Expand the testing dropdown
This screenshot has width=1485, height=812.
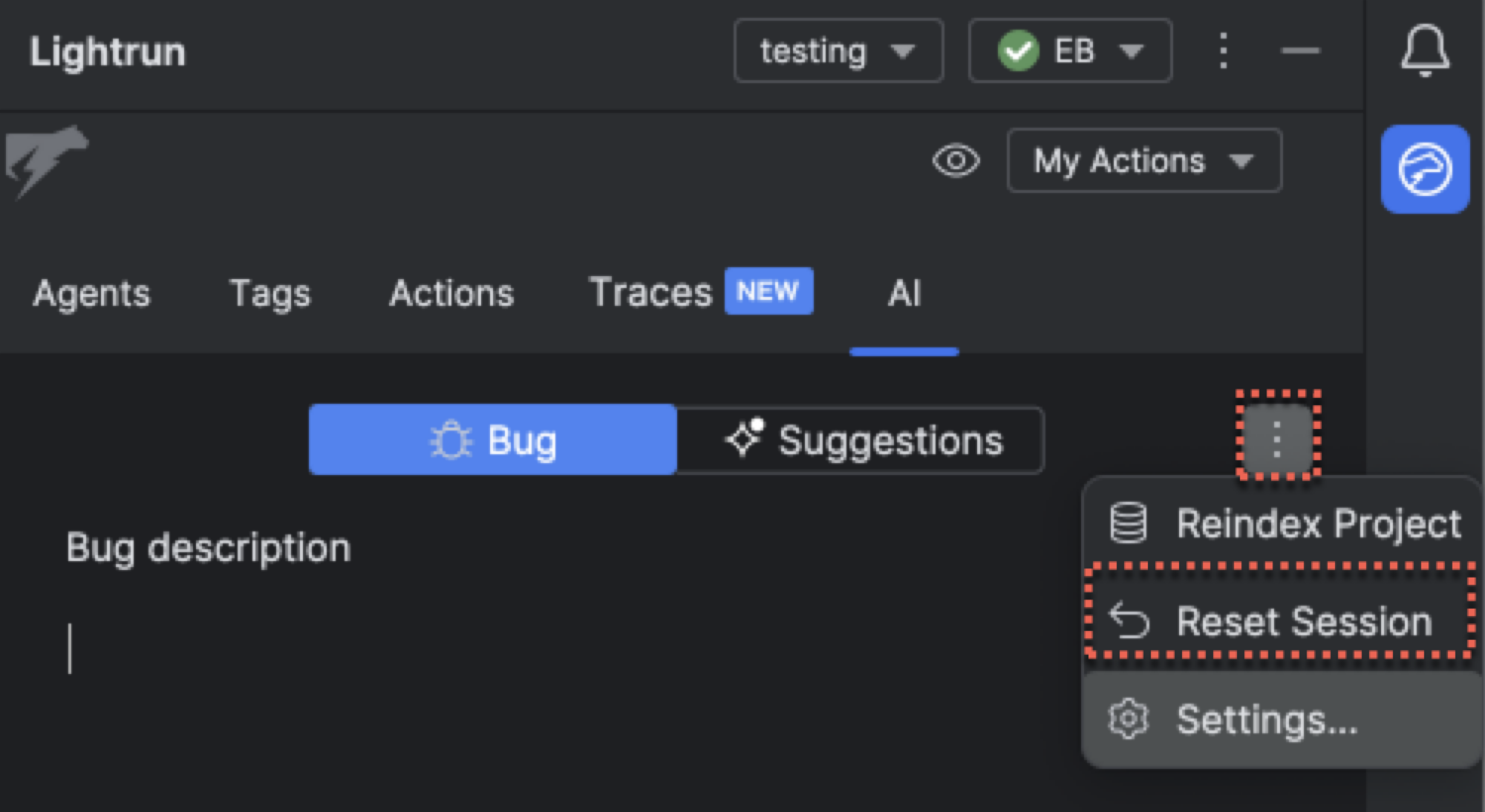[838, 50]
